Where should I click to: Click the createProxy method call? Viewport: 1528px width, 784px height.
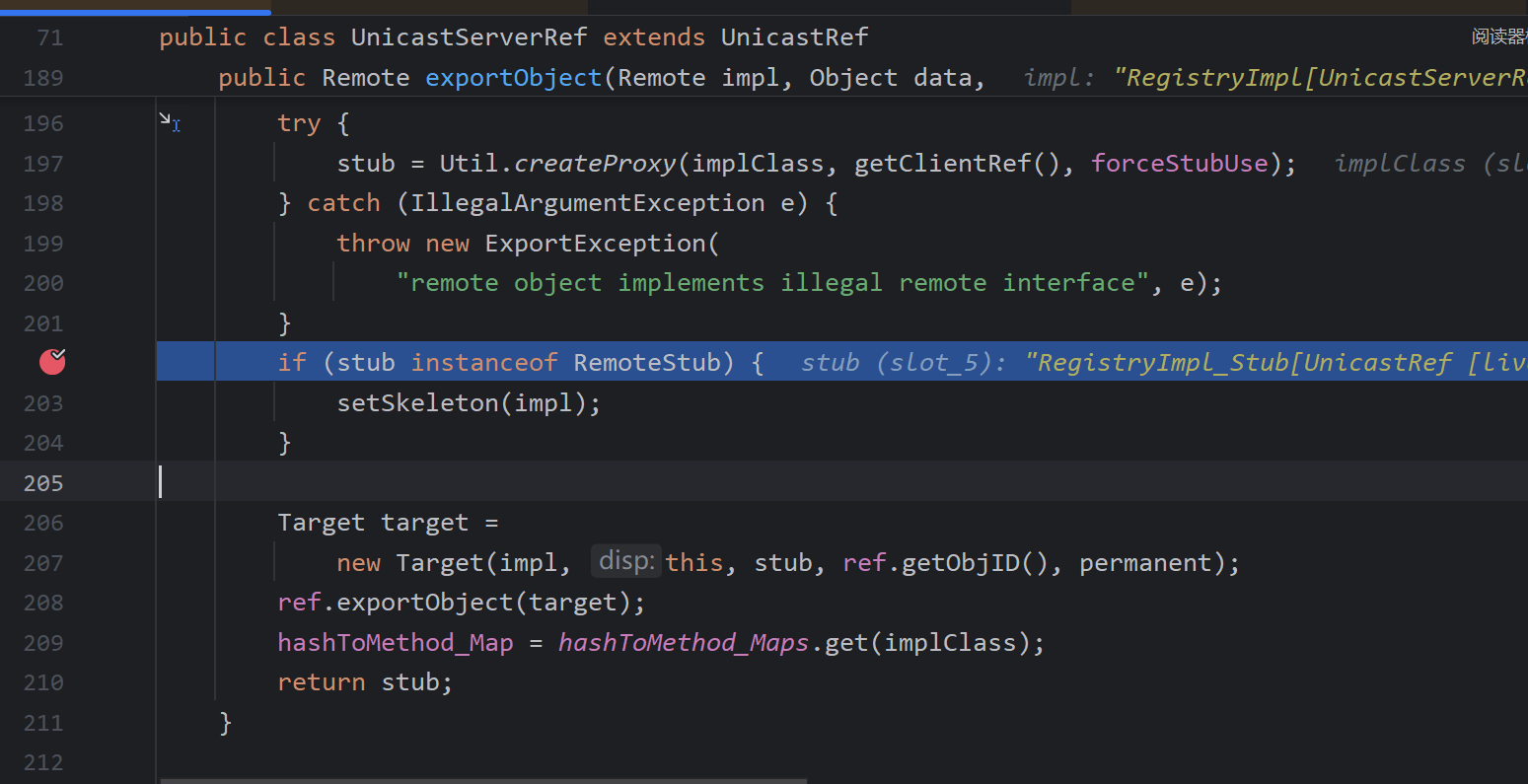(595, 163)
